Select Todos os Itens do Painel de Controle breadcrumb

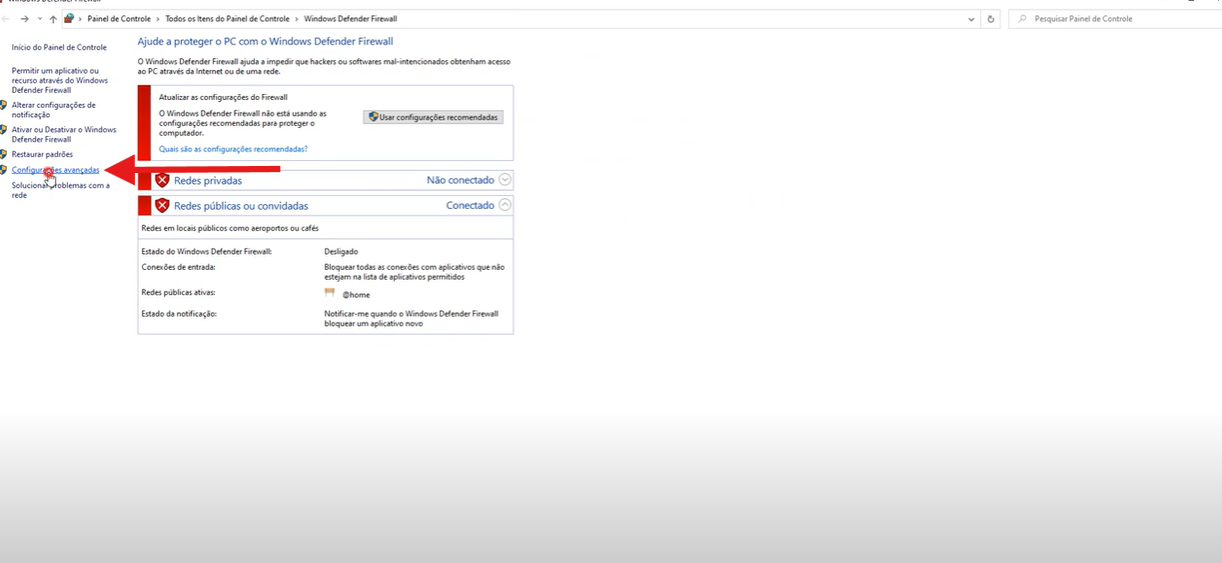click(227, 19)
